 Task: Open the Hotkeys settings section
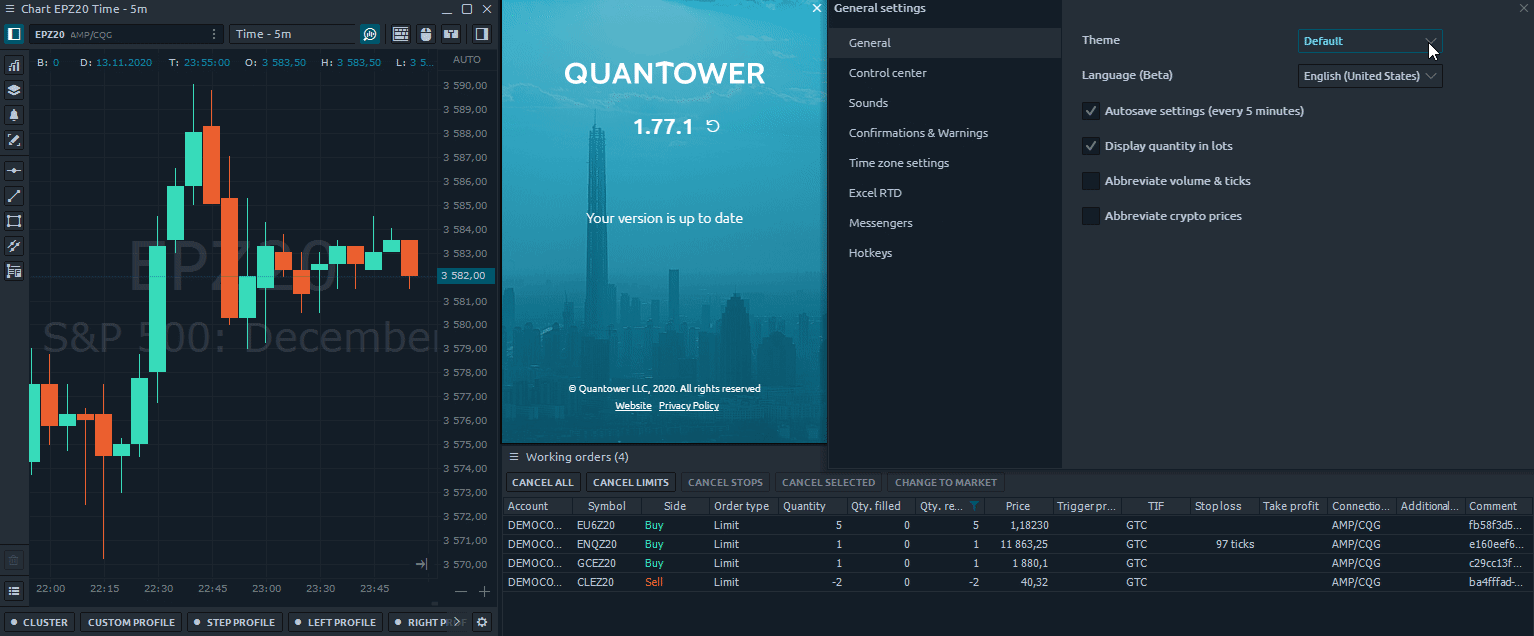point(870,253)
